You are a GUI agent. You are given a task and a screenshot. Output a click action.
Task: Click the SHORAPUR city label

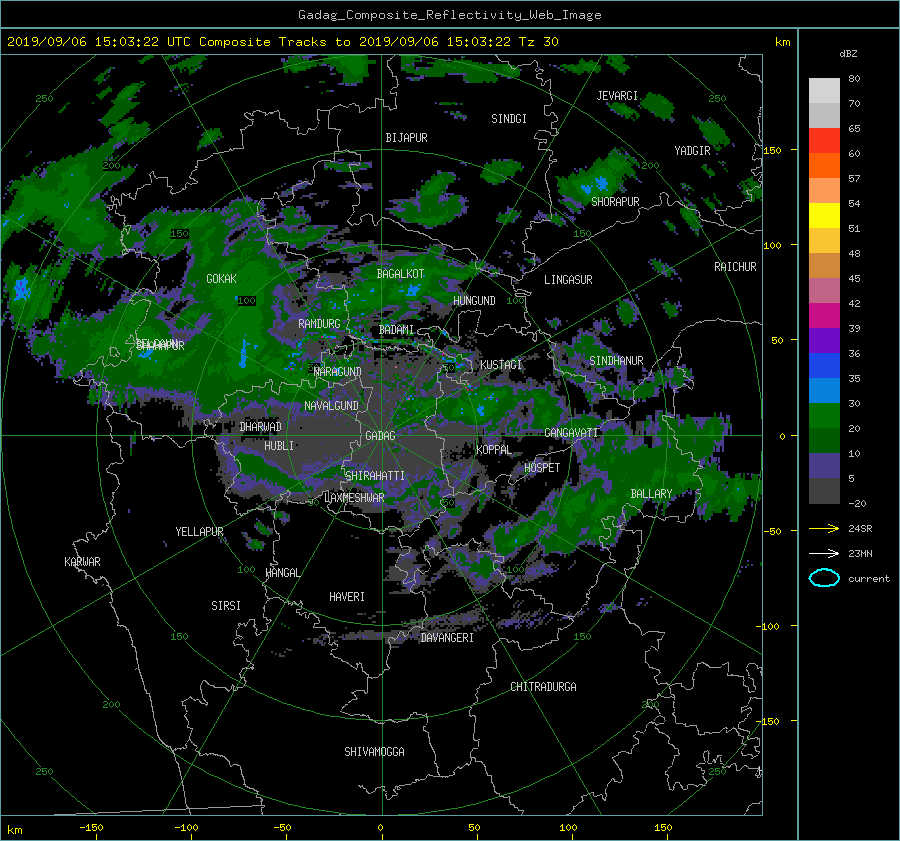click(615, 201)
